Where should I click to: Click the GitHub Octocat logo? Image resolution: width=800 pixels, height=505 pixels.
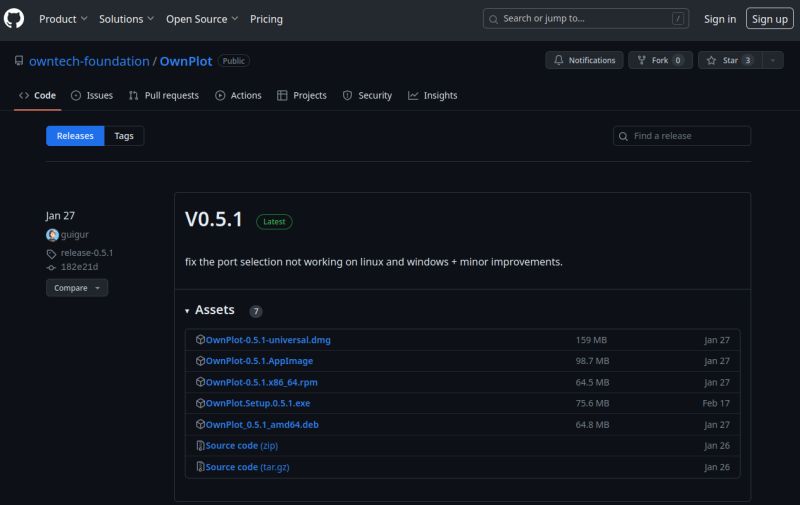point(14,19)
